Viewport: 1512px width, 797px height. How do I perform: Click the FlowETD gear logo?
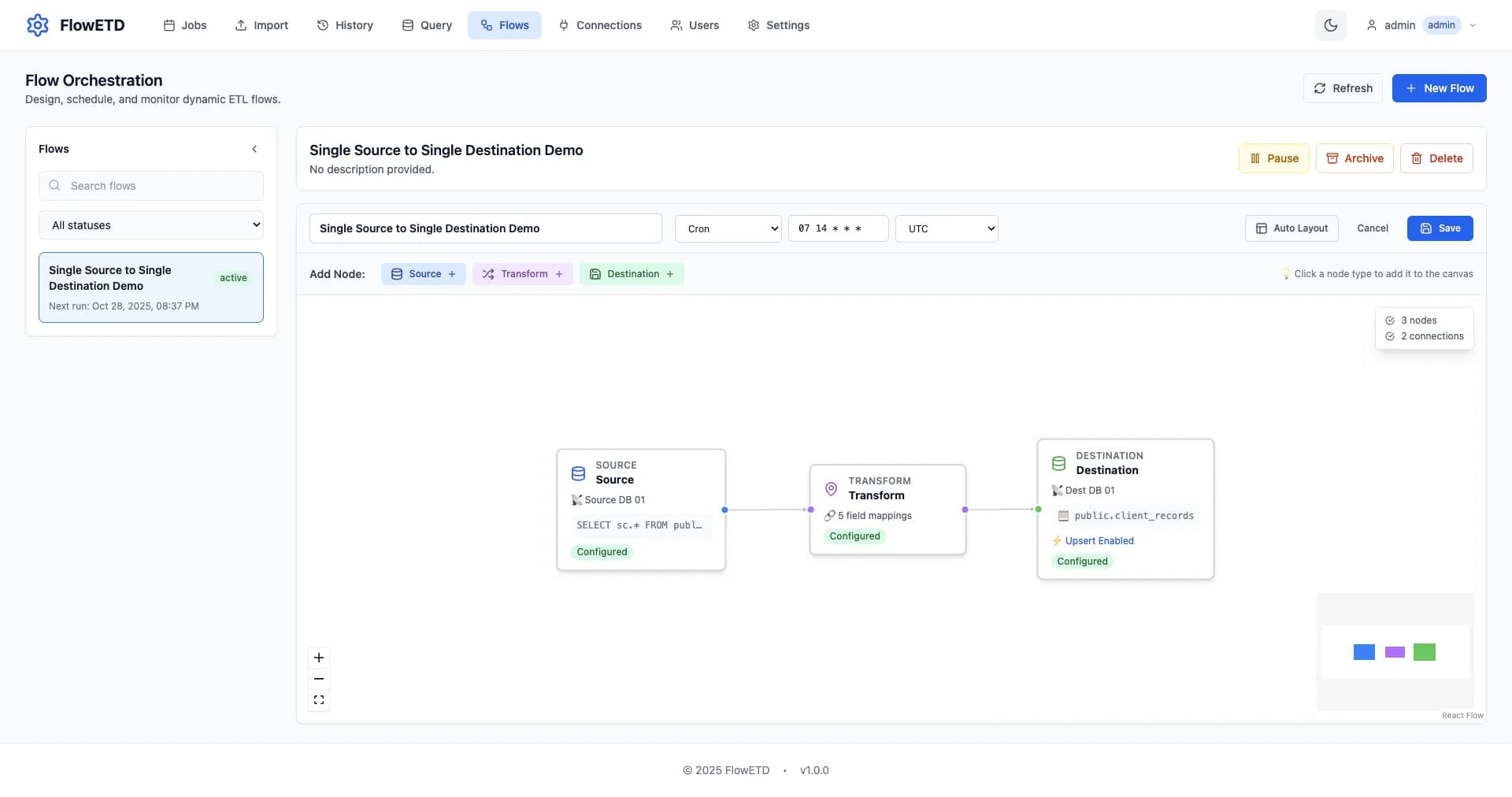[x=38, y=25]
